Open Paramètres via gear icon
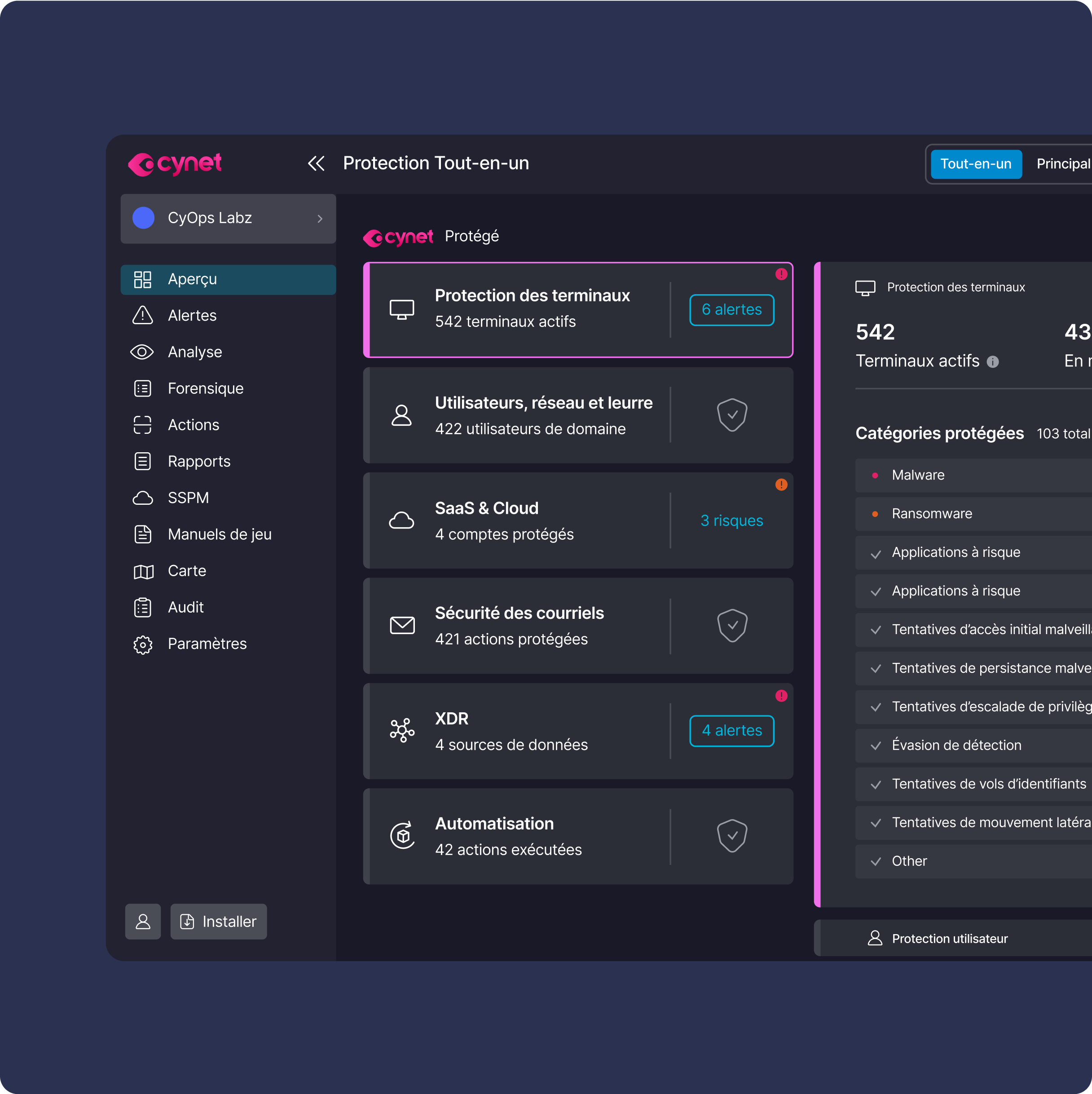The height and width of the screenshot is (1094, 1092). tap(143, 644)
